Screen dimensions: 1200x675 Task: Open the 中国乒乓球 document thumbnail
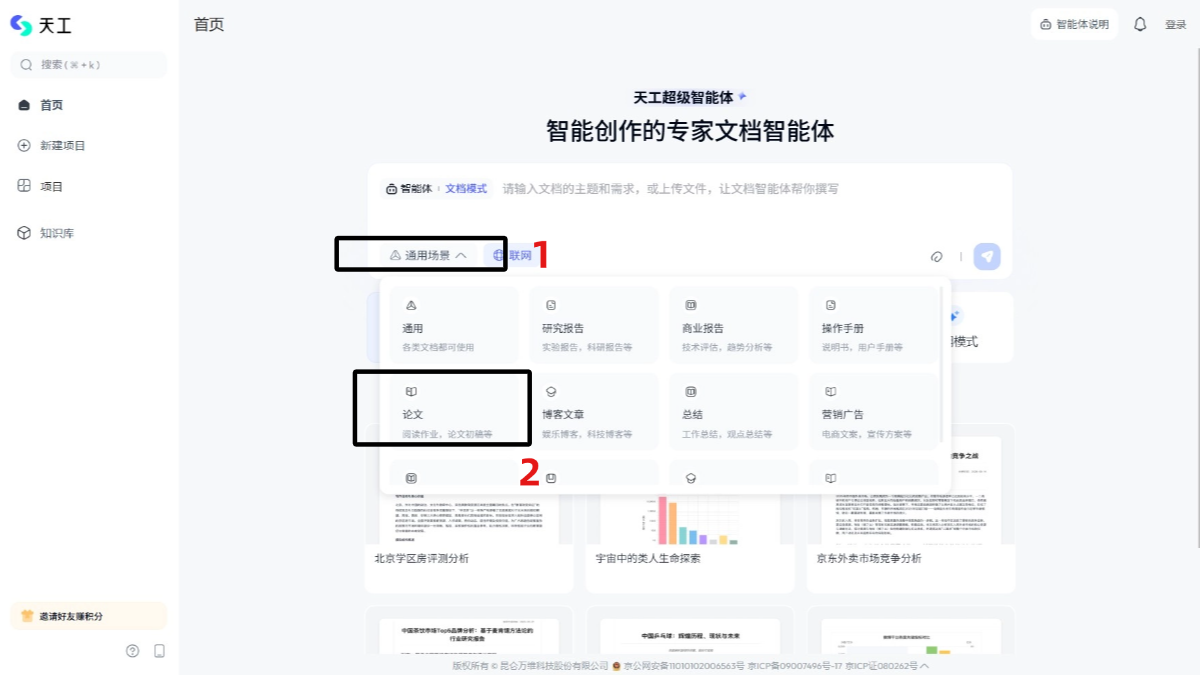[690, 638]
